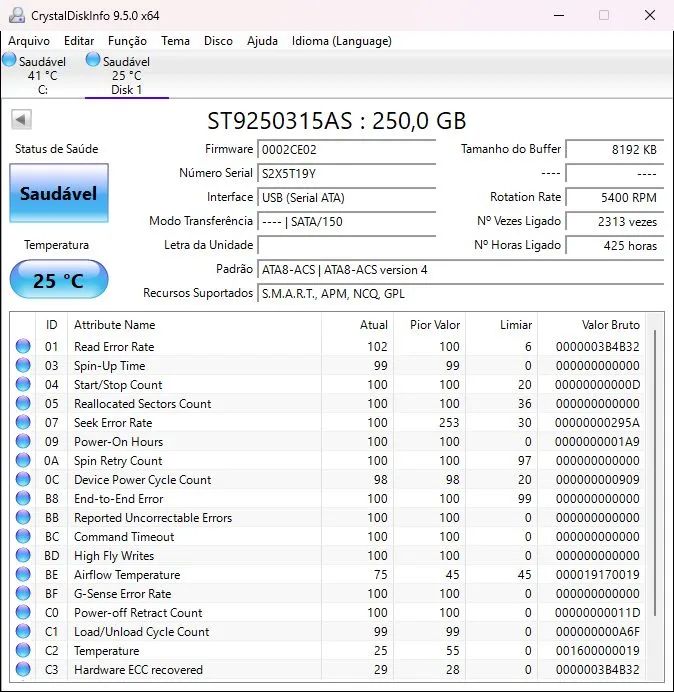This screenshot has height=692, width=674.
Task: Click raw value 001600000019 in Temperature row
Action: (598, 651)
